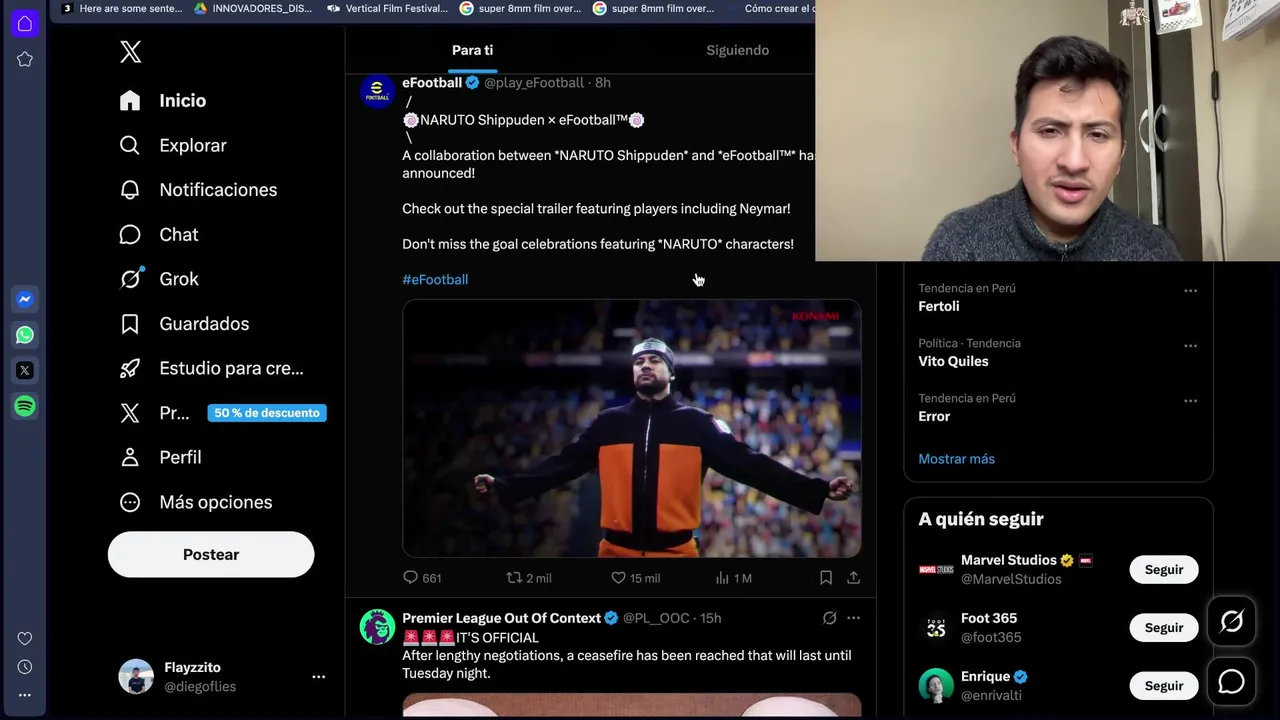The width and height of the screenshot is (1280, 720).
Task: Open Grok from sidebar
Action: coord(159,279)
